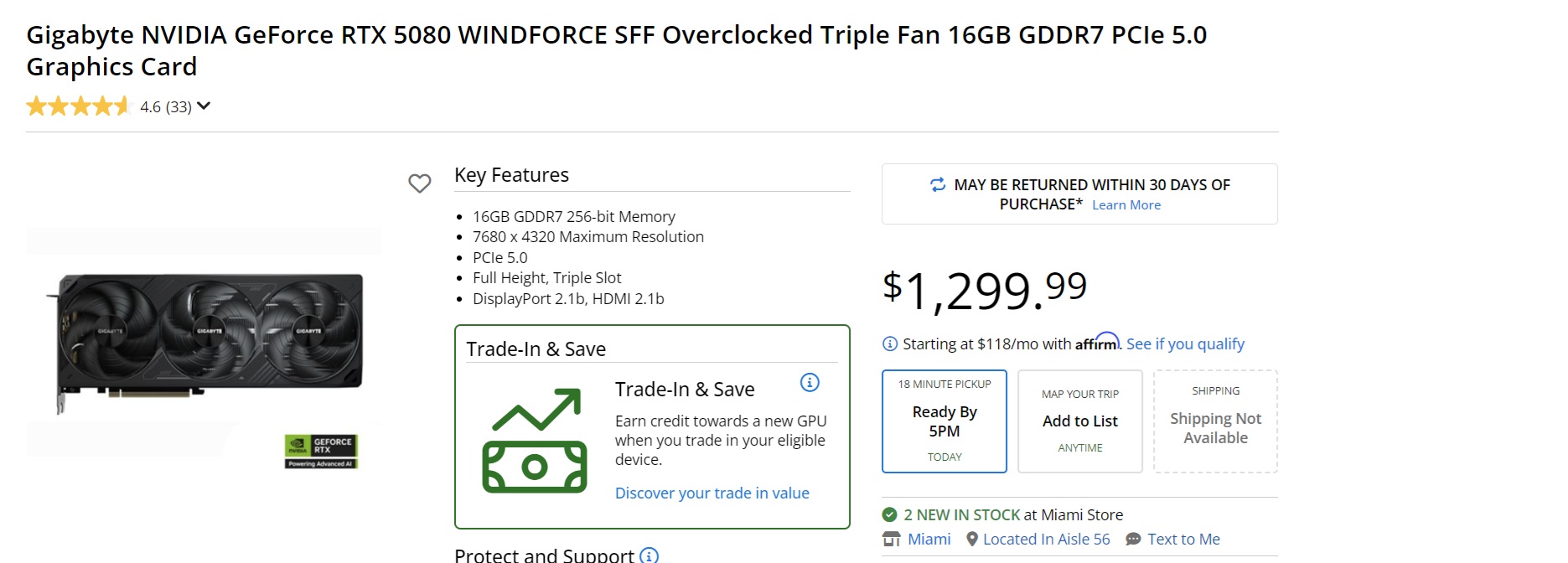Click See if you qualify Affirm link

[x=1185, y=344]
